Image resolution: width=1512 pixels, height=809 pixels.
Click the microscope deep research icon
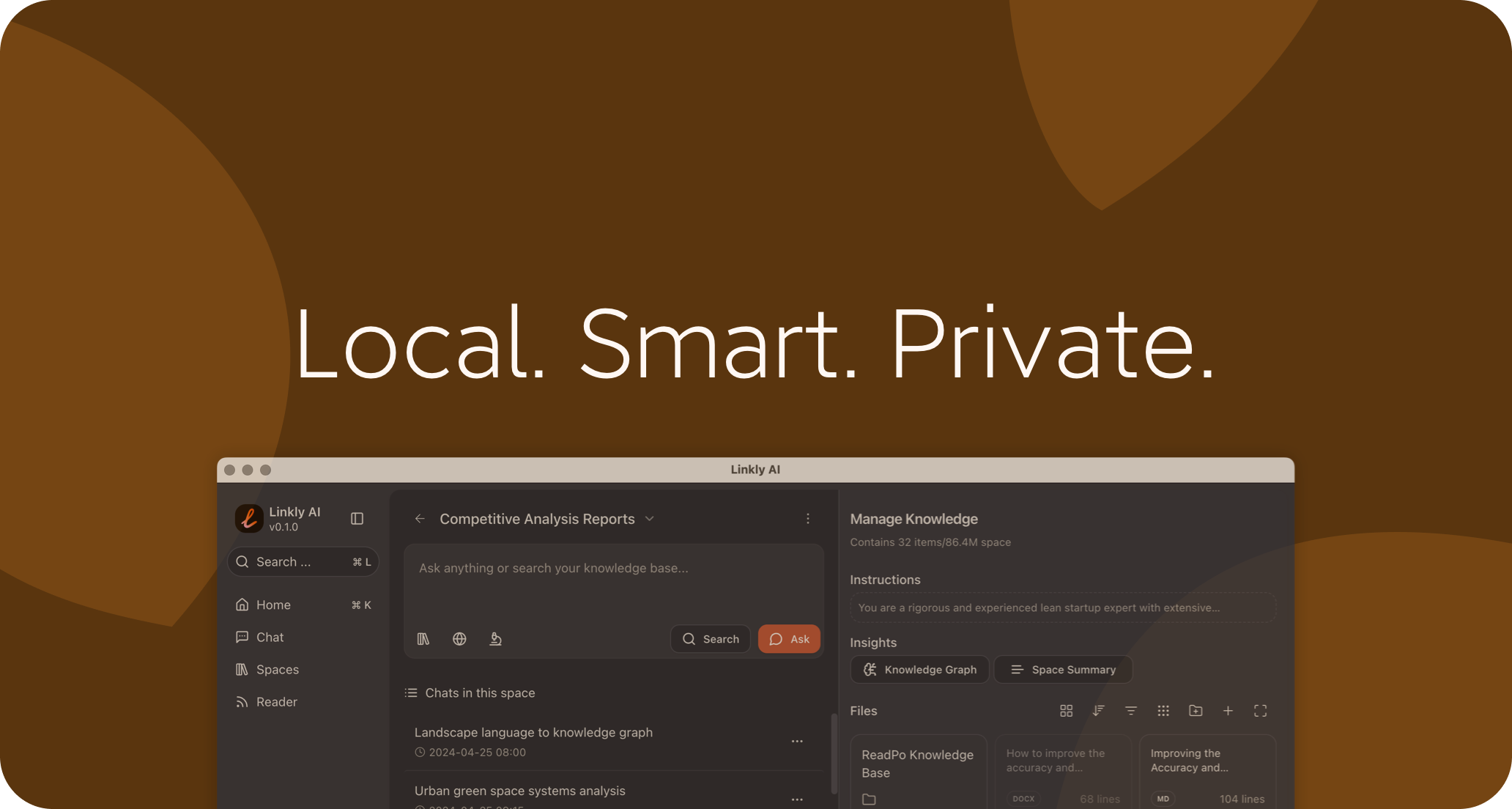(x=496, y=639)
